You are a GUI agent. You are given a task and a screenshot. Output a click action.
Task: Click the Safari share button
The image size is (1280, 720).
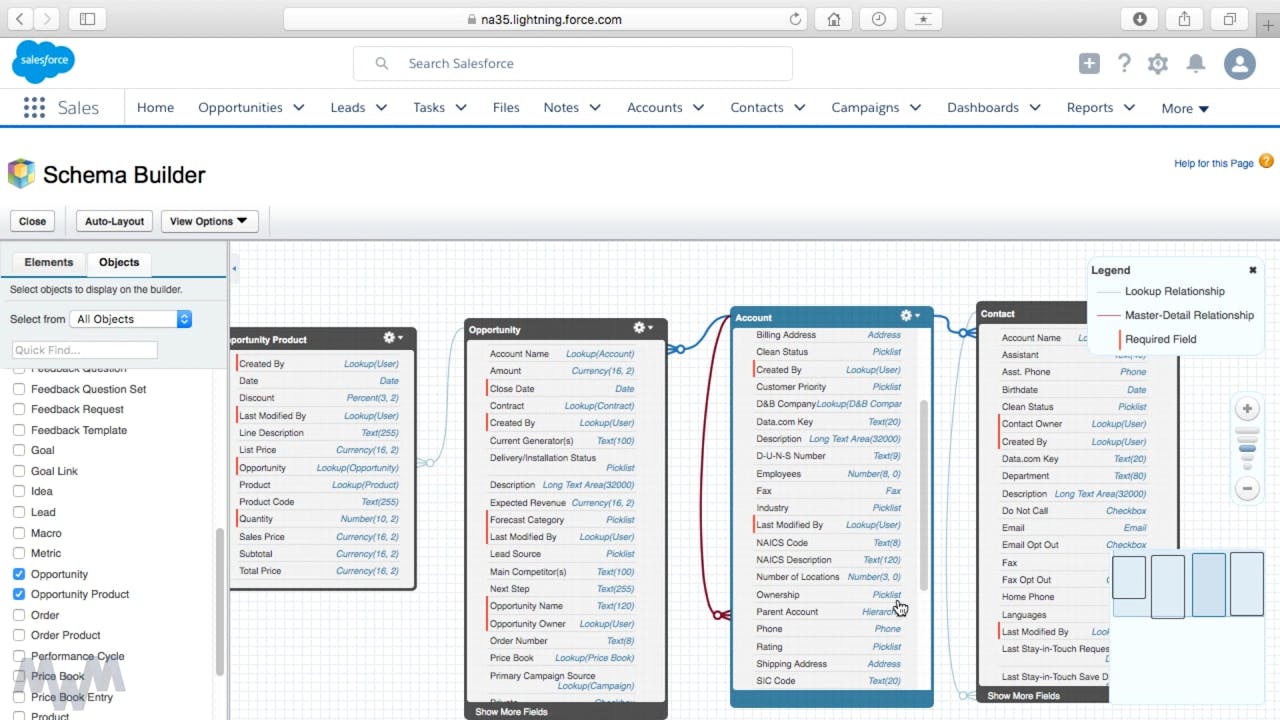(1185, 19)
